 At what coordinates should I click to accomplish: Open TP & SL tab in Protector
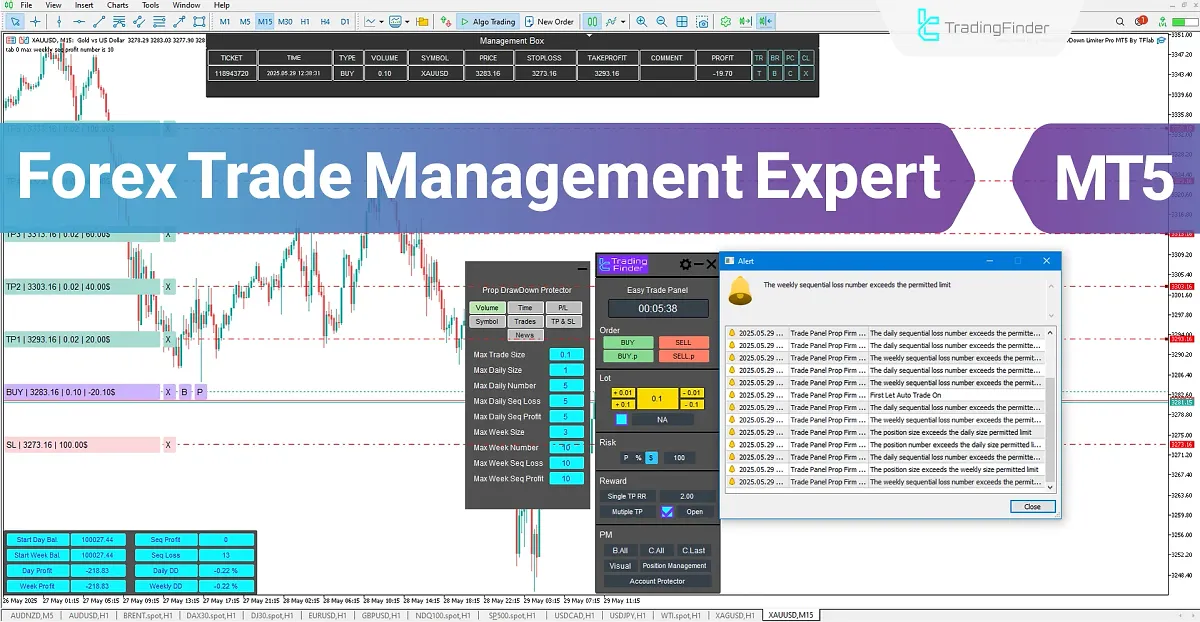click(563, 322)
